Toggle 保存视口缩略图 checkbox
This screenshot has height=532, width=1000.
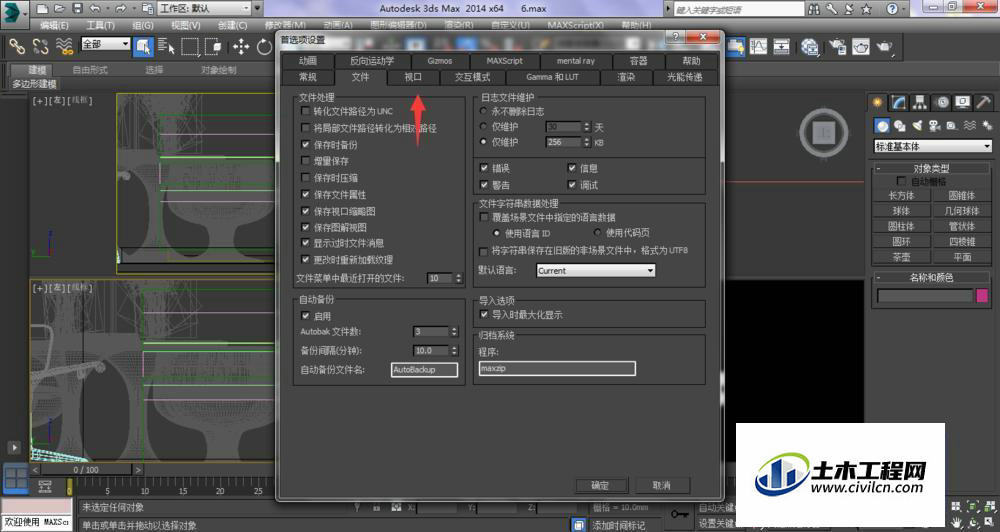tap(305, 211)
